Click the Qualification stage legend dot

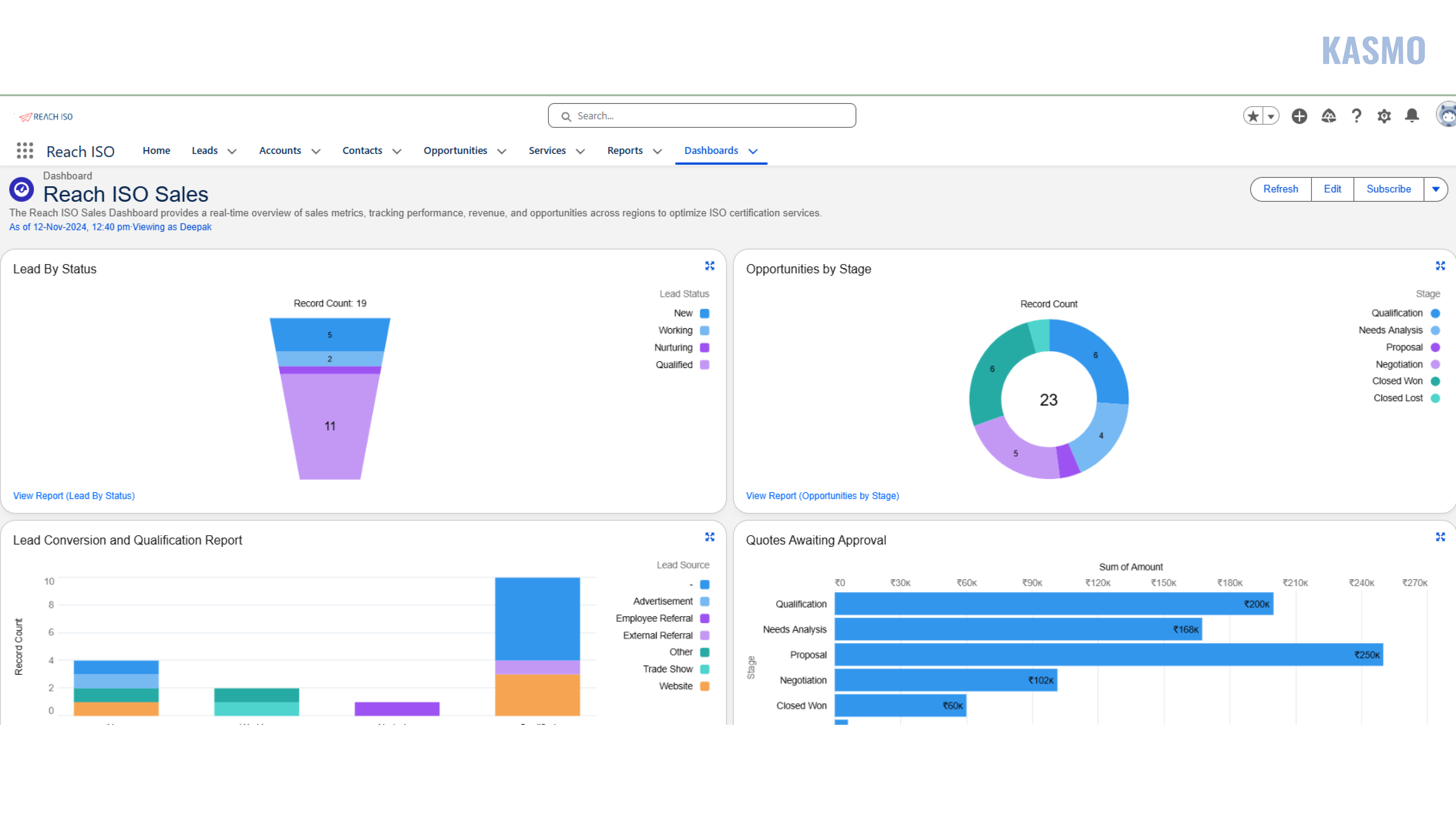1435,313
